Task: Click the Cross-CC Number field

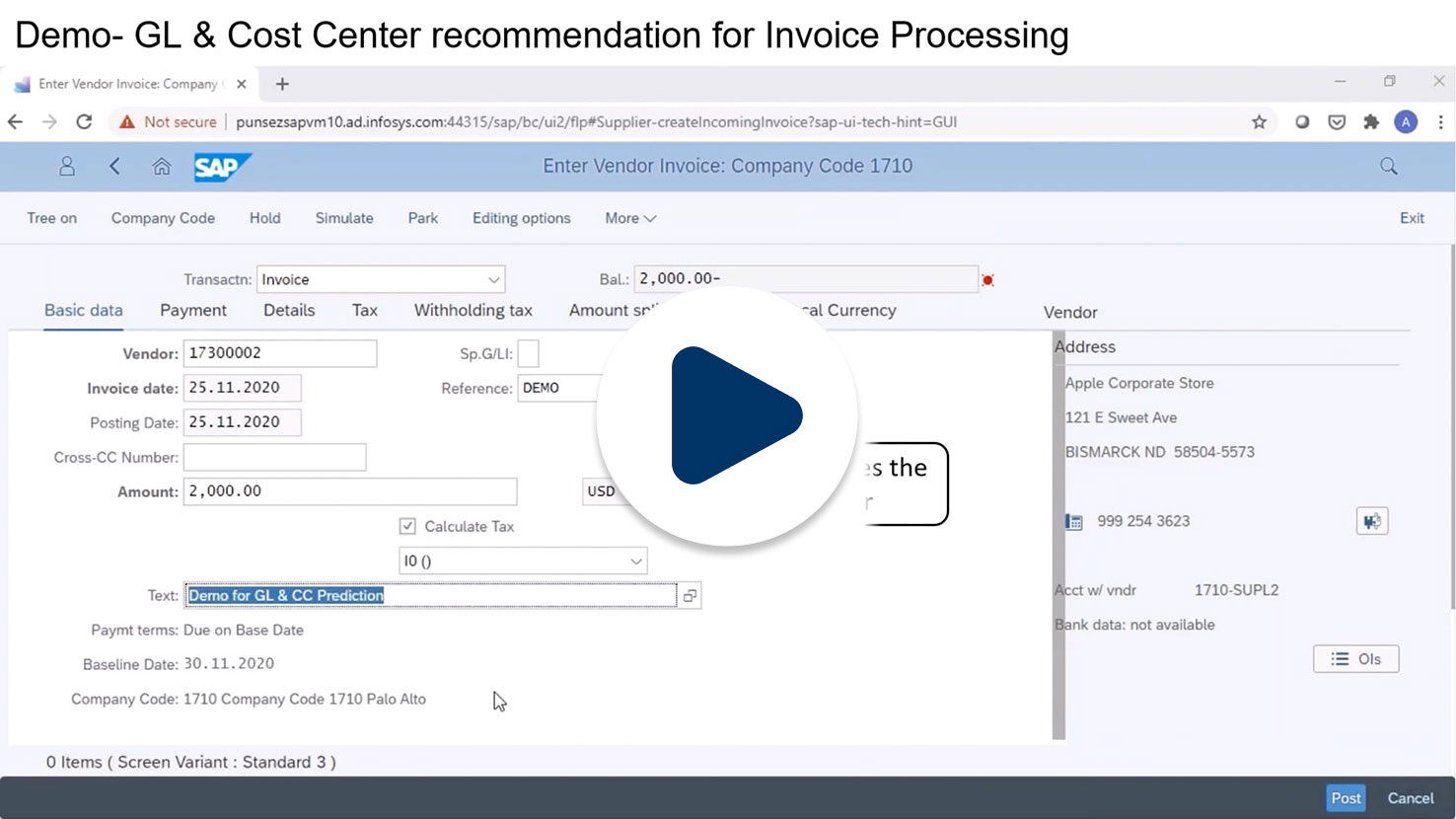Action: [274, 457]
